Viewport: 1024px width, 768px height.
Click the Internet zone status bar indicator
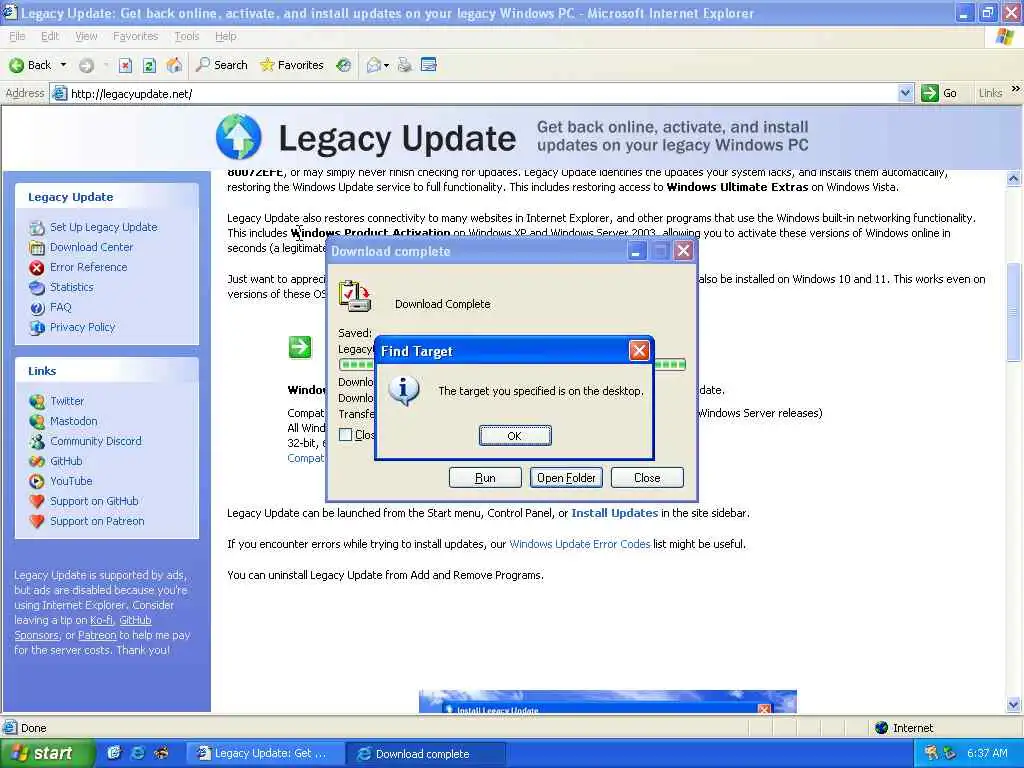904,728
